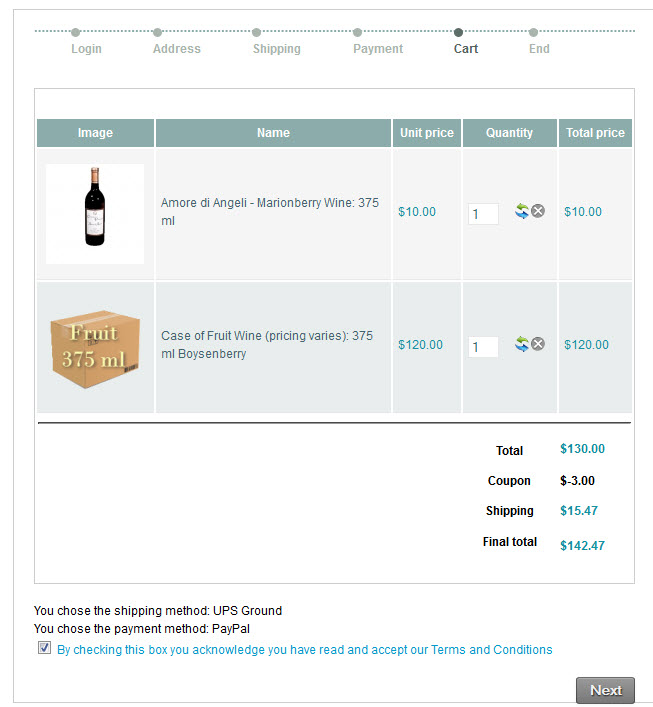
Task: Go back to the Address step
Action: coord(176,48)
